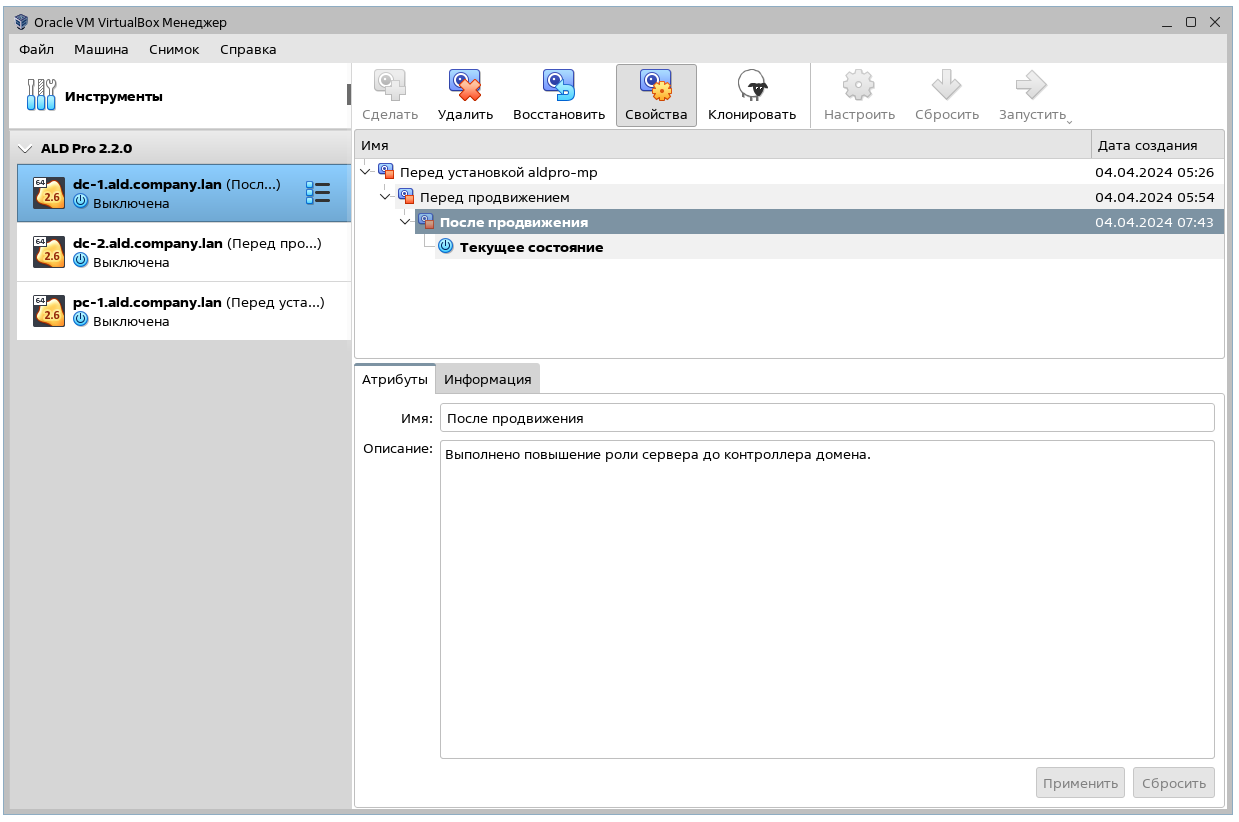1239x822 pixels.
Task: Click the Инструменты label
Action: coord(114,97)
